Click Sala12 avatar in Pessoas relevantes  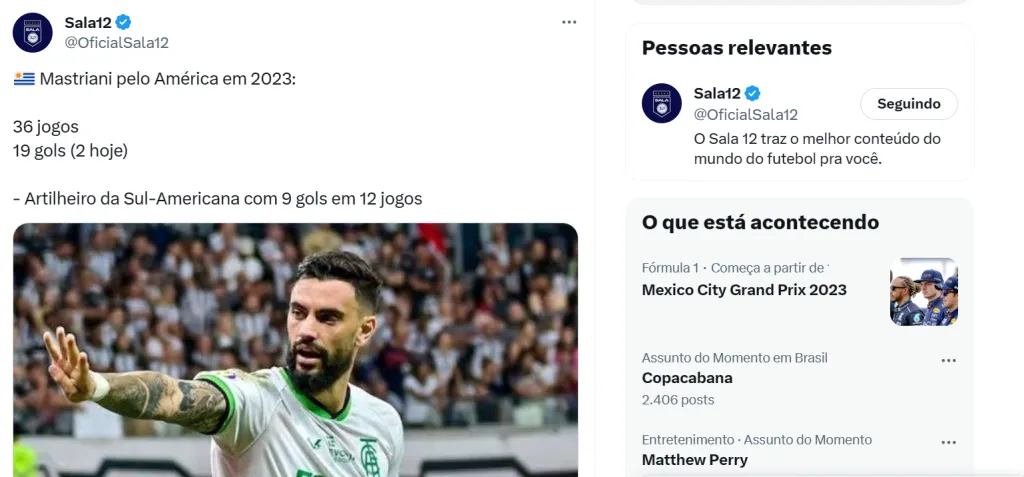point(662,103)
